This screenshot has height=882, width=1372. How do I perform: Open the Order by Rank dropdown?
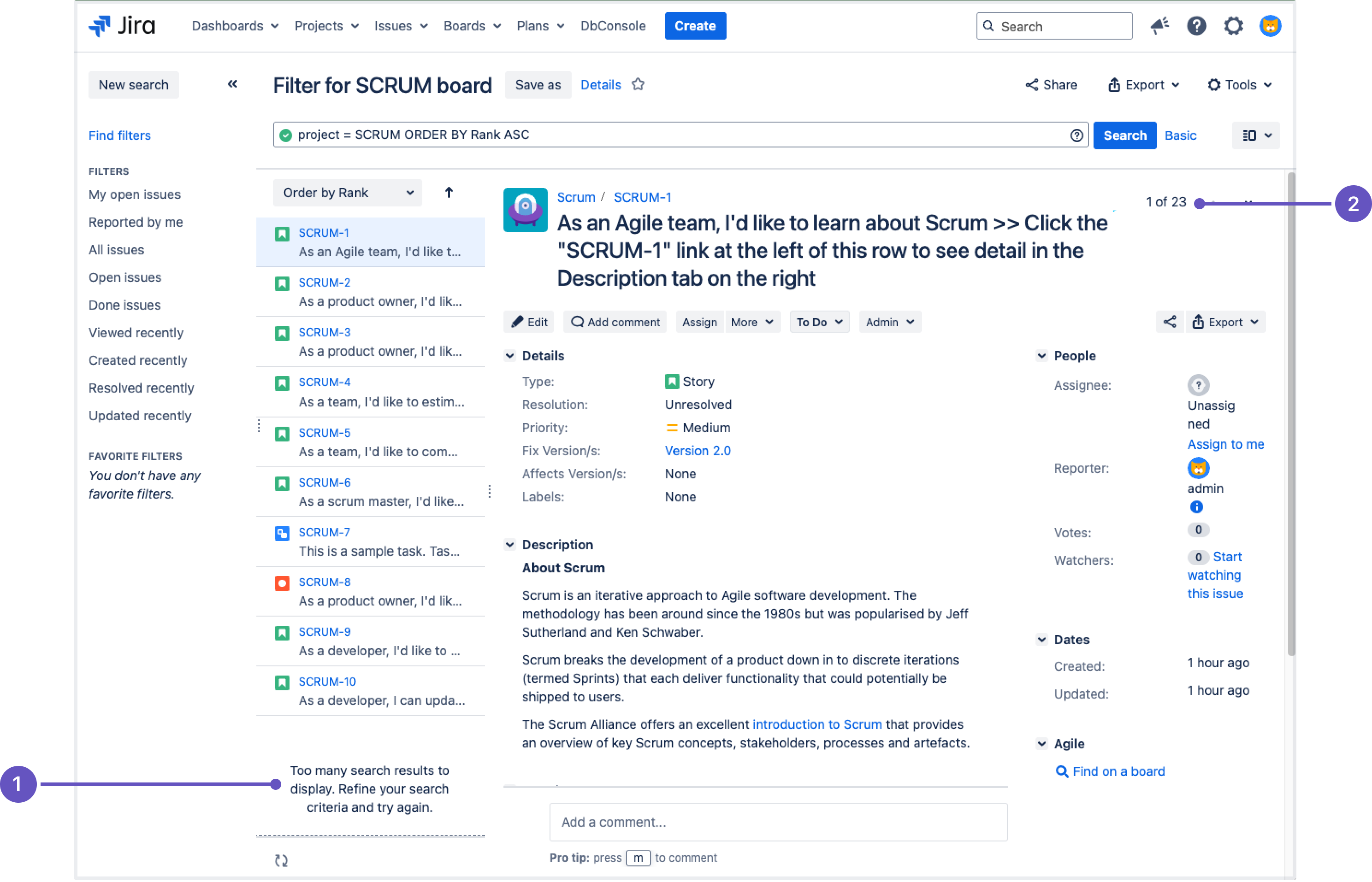[x=347, y=193]
